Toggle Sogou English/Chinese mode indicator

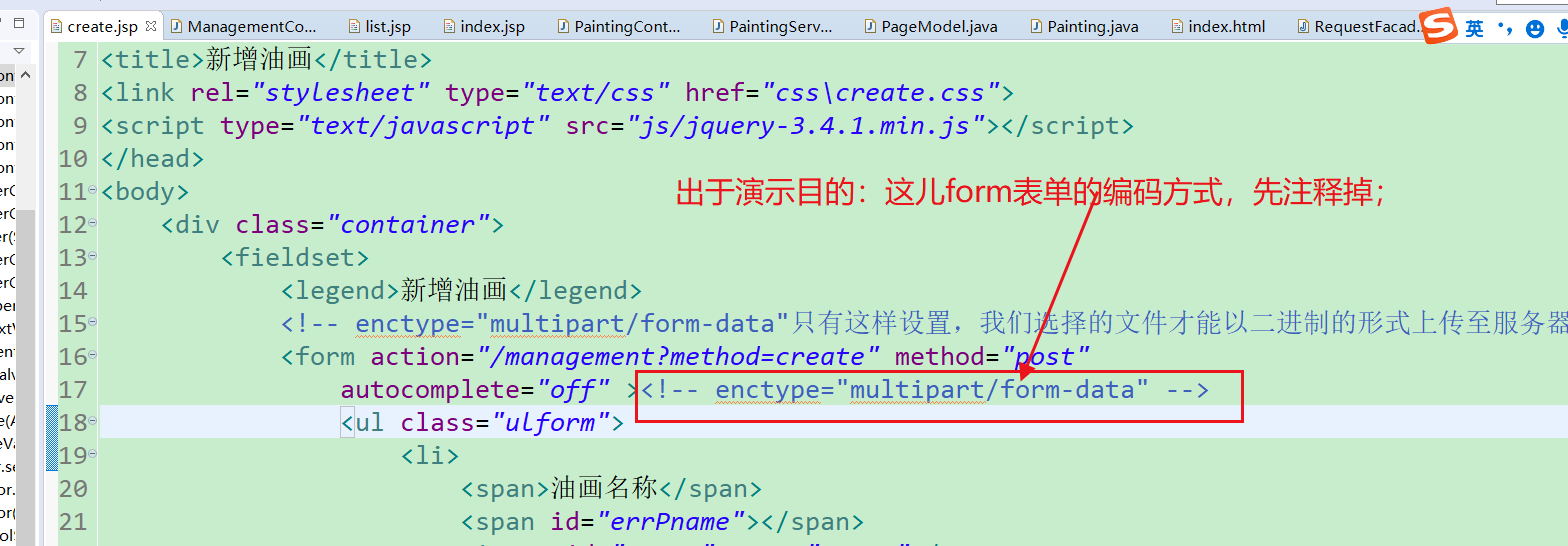coord(1474,28)
